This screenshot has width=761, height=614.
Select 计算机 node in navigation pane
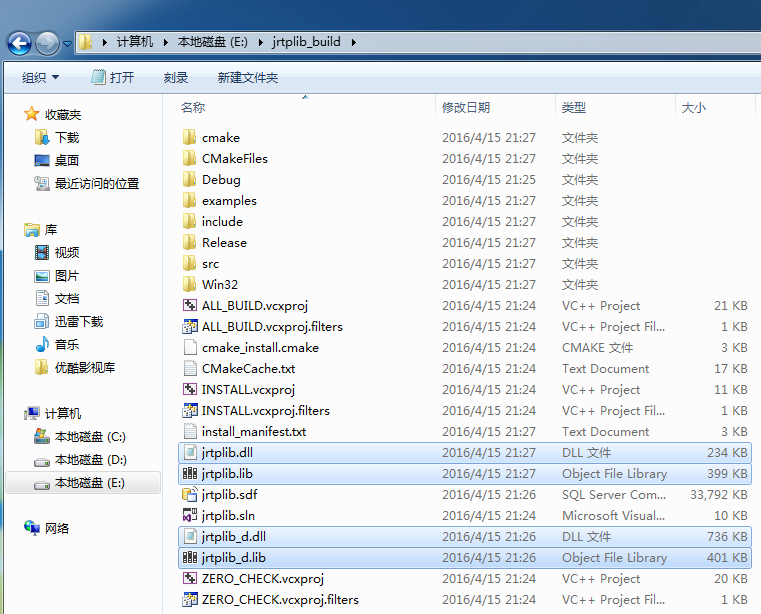53,413
